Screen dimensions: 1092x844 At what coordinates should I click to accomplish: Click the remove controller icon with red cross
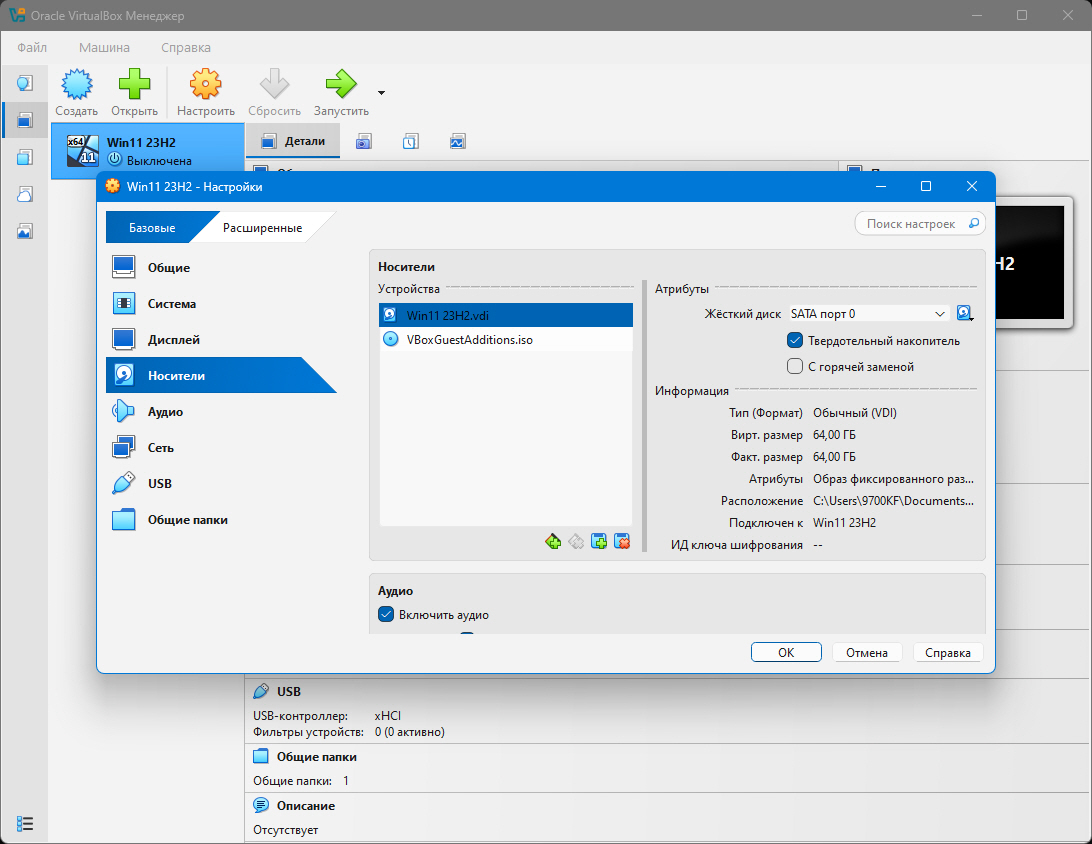(622, 541)
